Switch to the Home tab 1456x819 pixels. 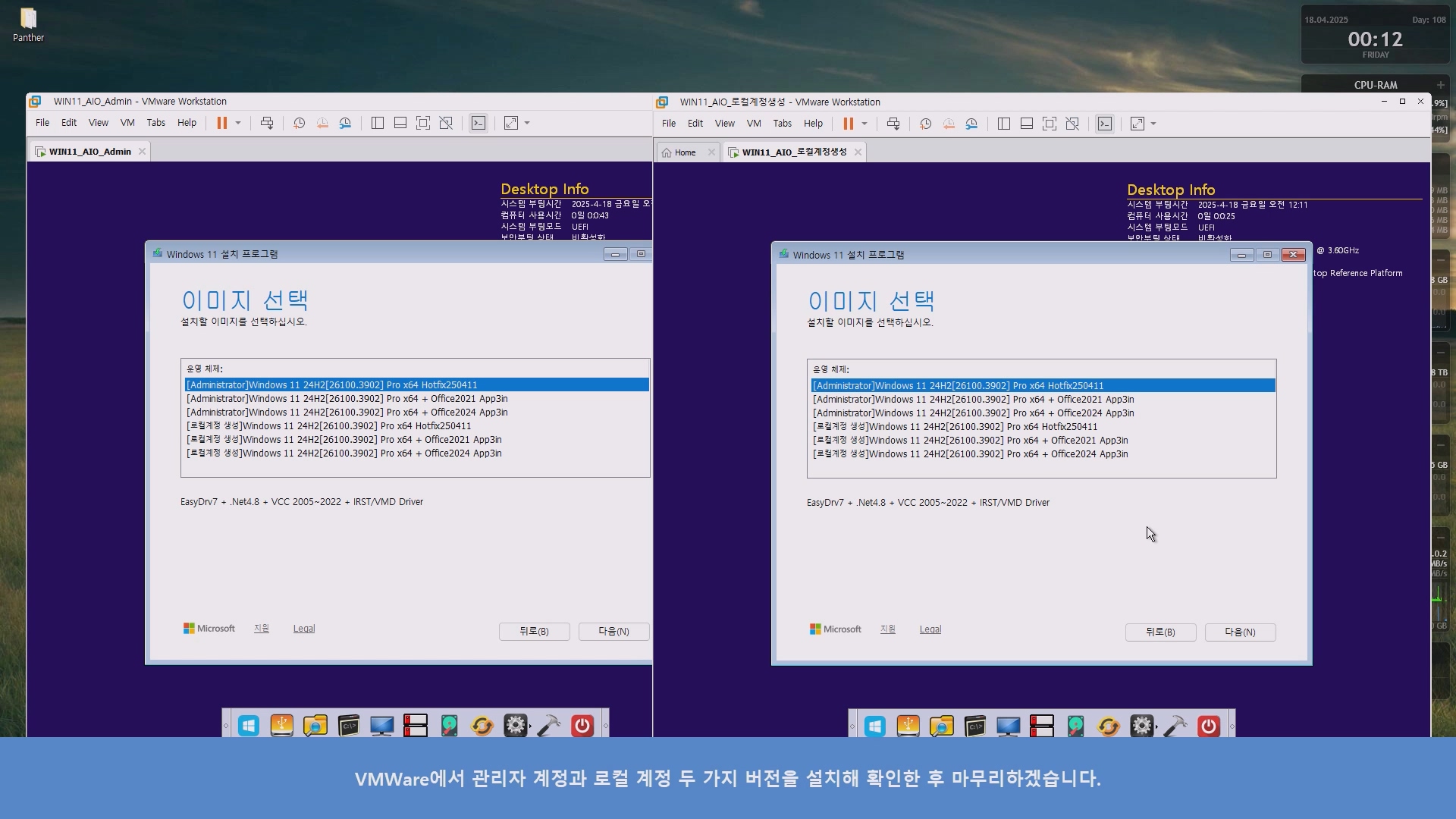tap(685, 152)
